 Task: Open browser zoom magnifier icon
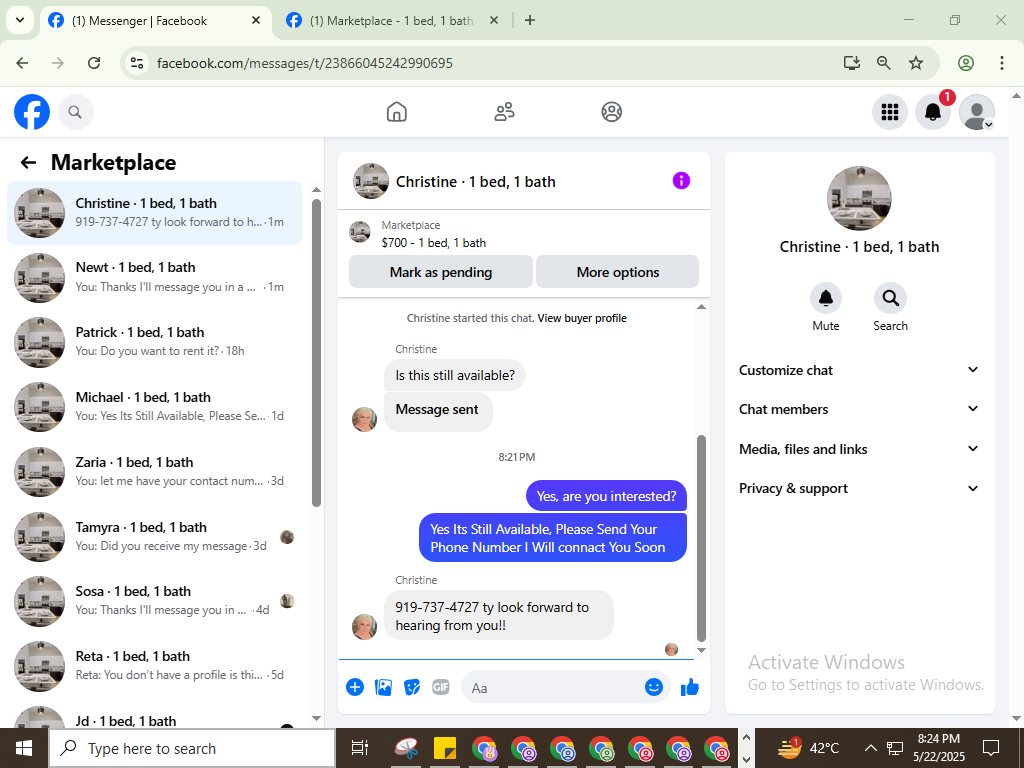884,63
